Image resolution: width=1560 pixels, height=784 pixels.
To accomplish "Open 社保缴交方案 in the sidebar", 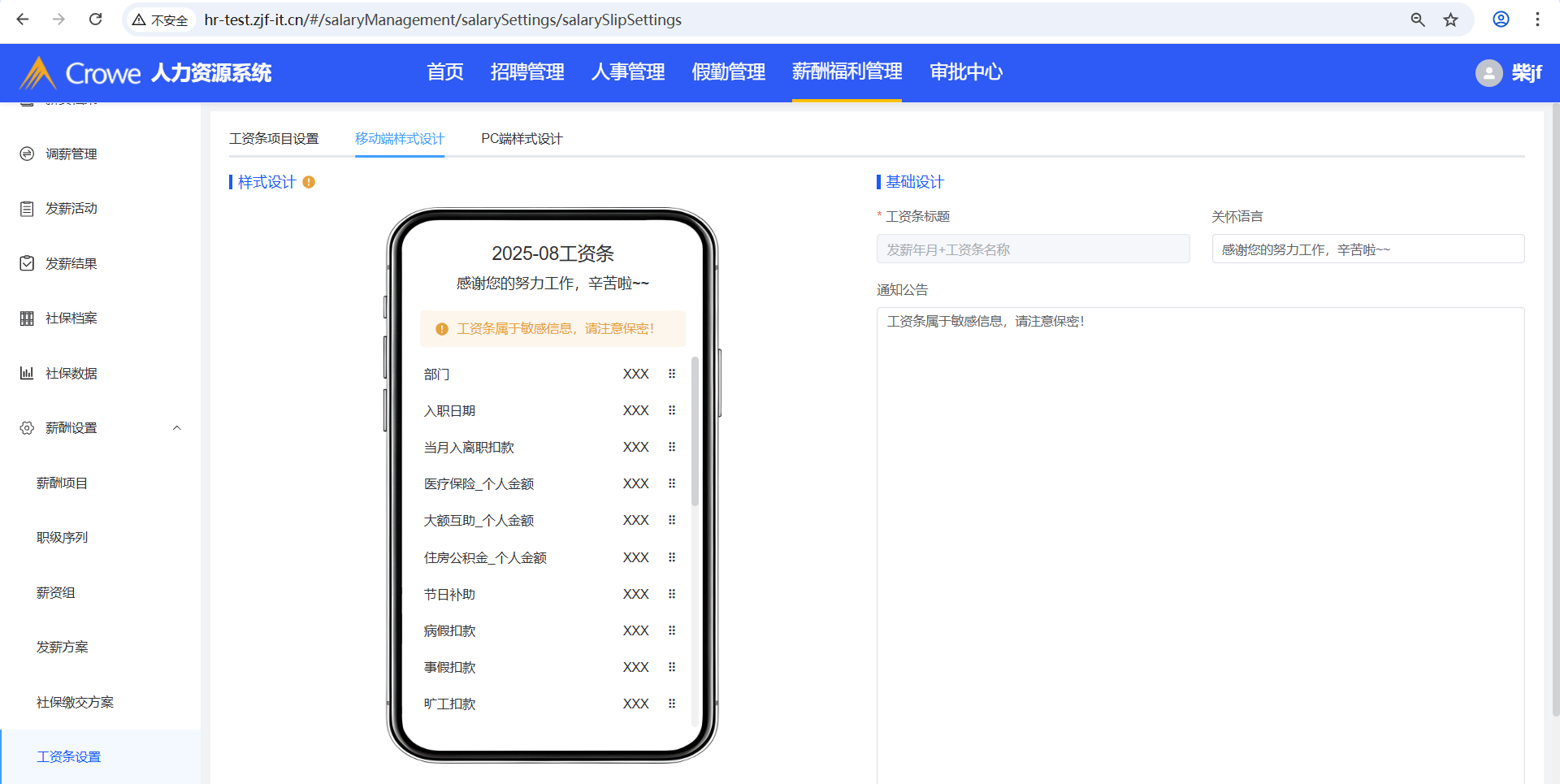I will pyautogui.click(x=75, y=703).
